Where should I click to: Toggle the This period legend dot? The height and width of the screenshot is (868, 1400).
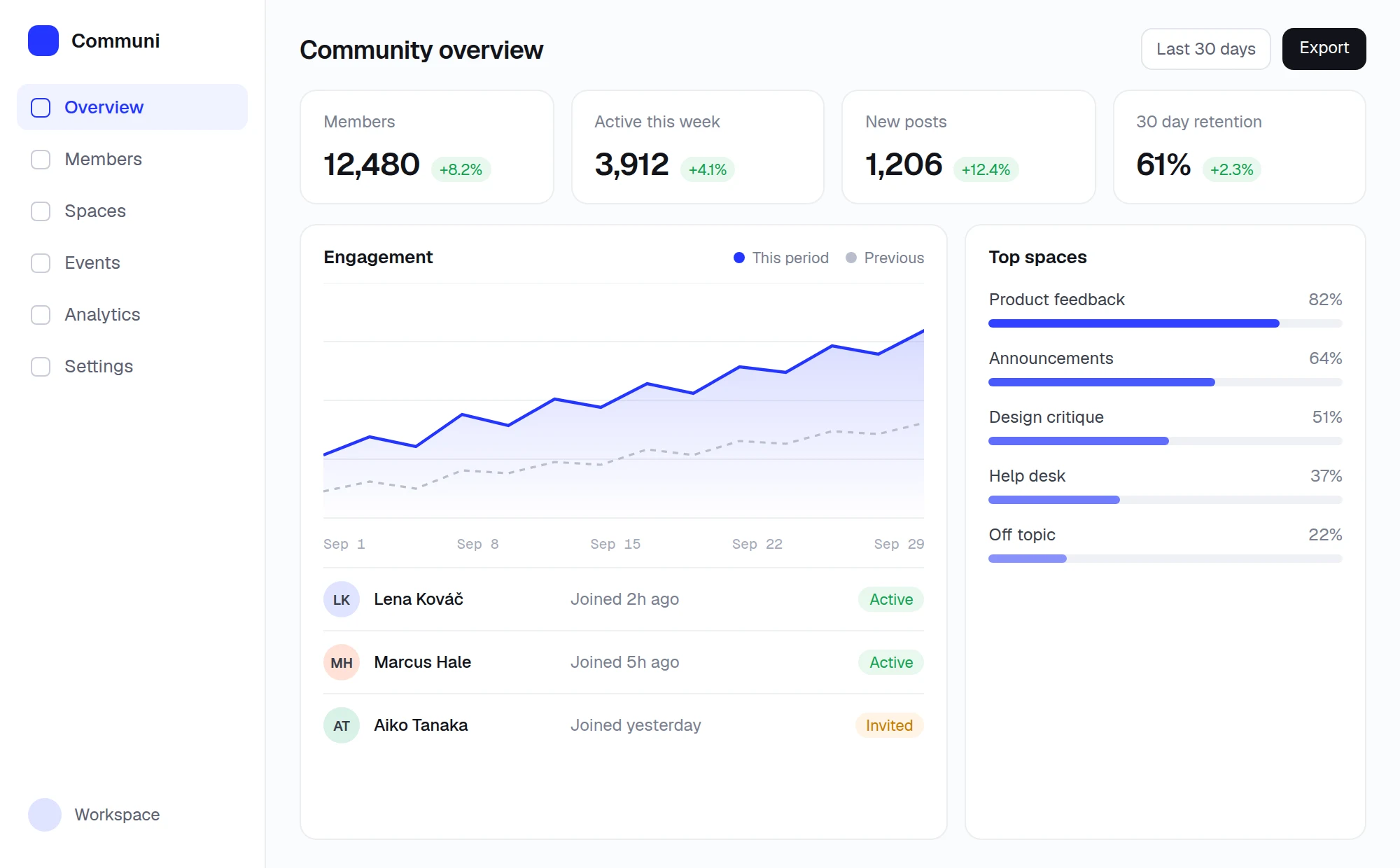pos(739,258)
